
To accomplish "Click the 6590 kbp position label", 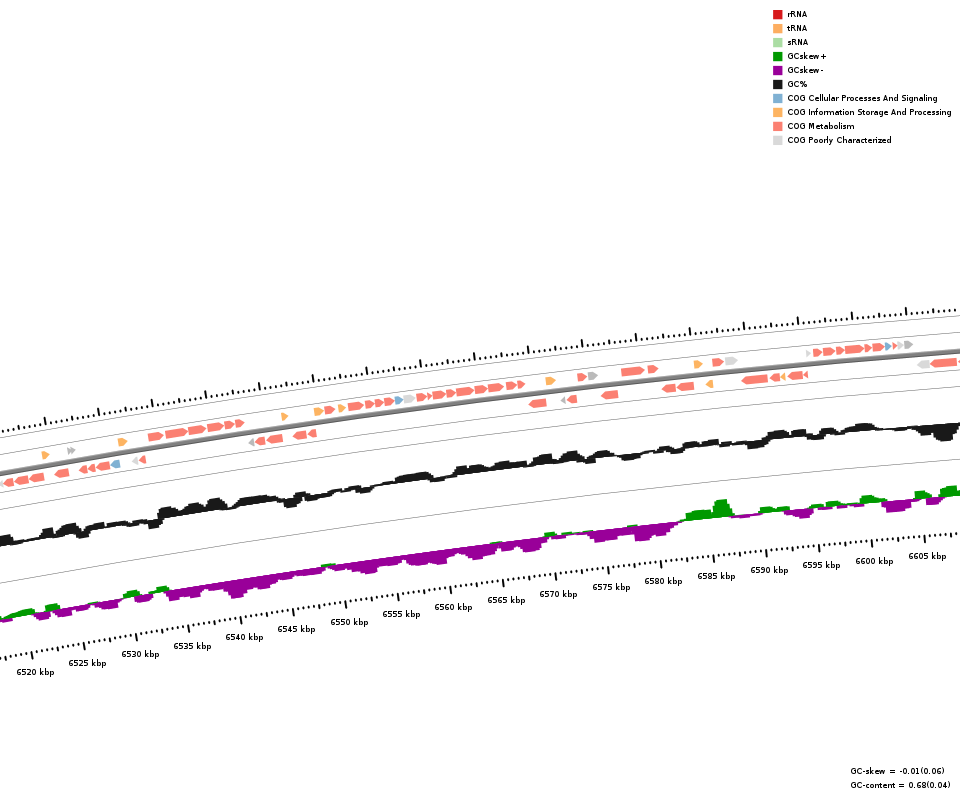I will pyautogui.click(x=769, y=570).
